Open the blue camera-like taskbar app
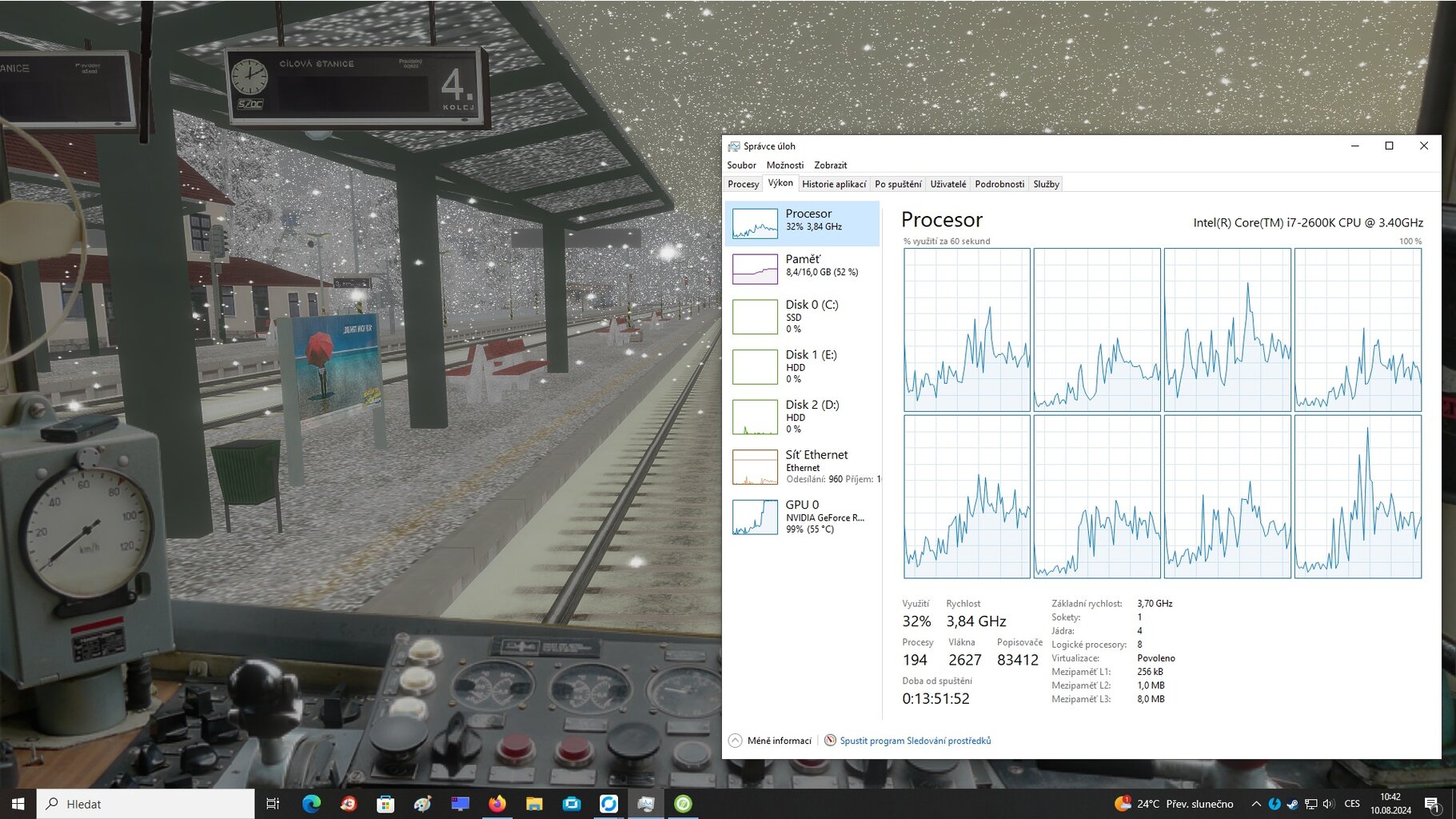The width and height of the screenshot is (1456, 819). 572,804
